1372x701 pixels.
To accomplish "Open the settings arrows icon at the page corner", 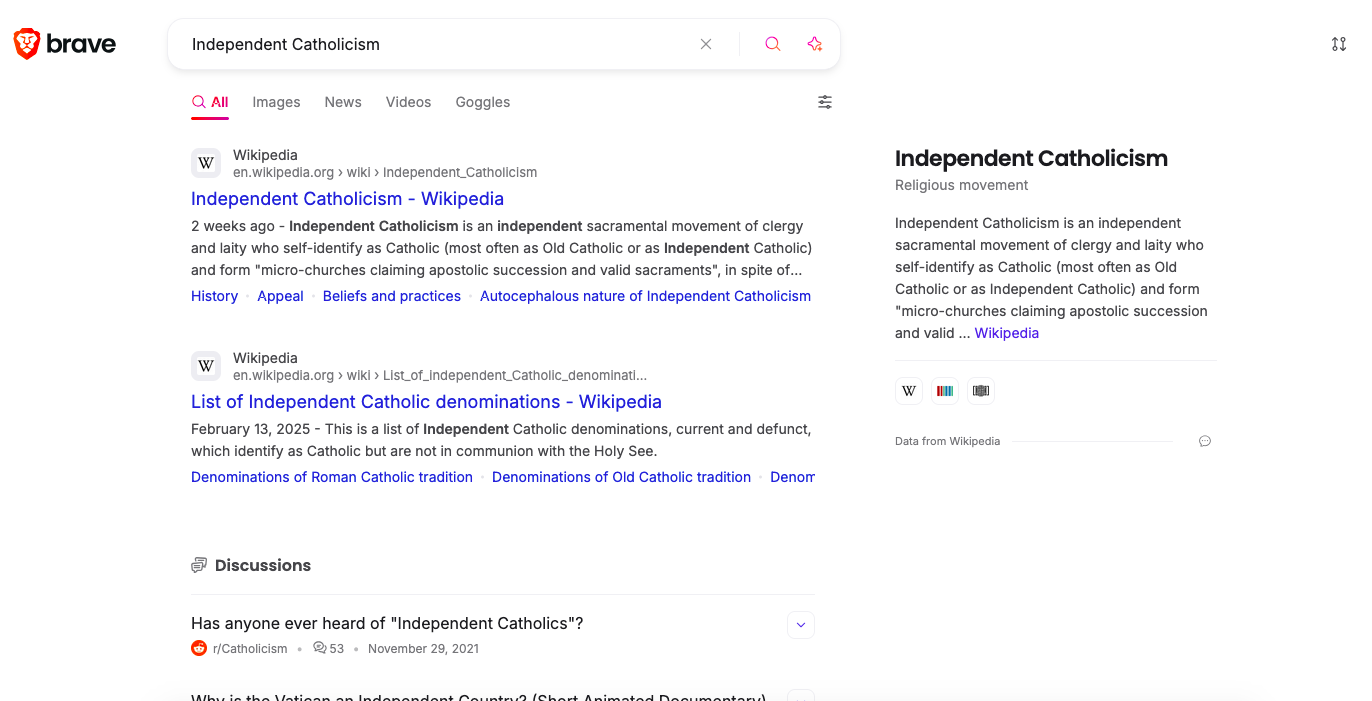I will [1339, 44].
